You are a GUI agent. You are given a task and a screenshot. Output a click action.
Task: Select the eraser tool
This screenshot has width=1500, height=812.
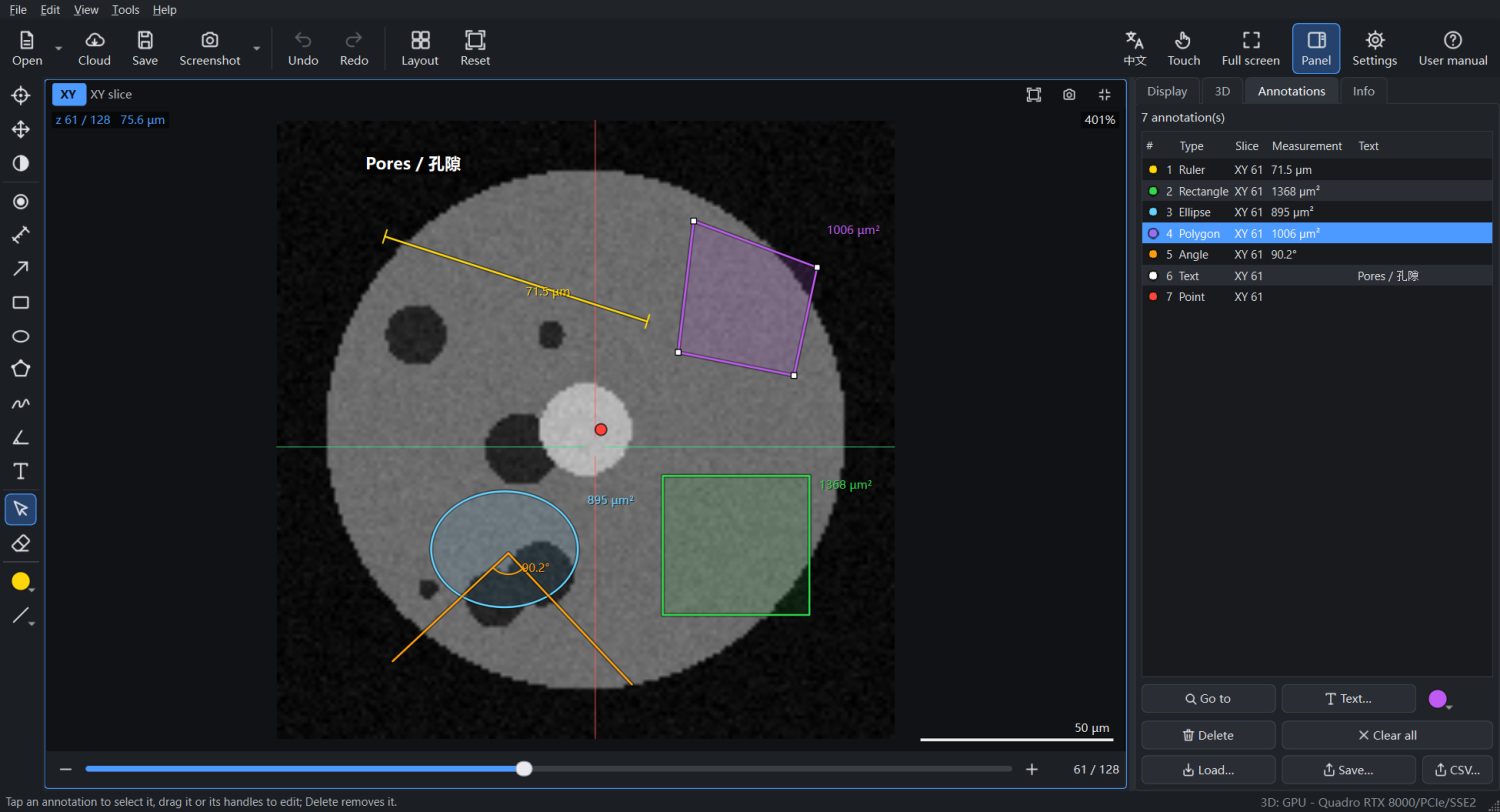[x=20, y=543]
